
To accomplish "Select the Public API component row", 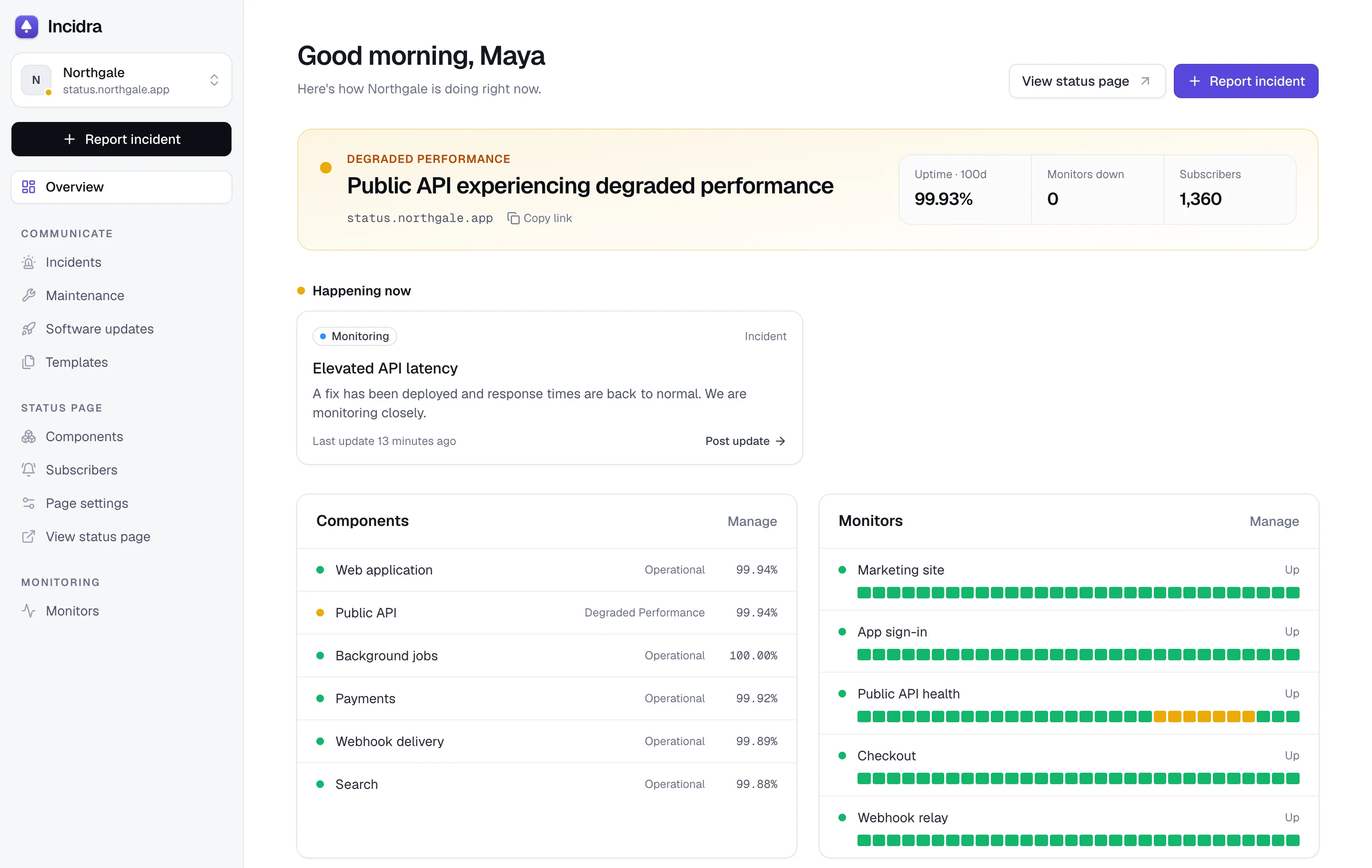I will (x=546, y=613).
